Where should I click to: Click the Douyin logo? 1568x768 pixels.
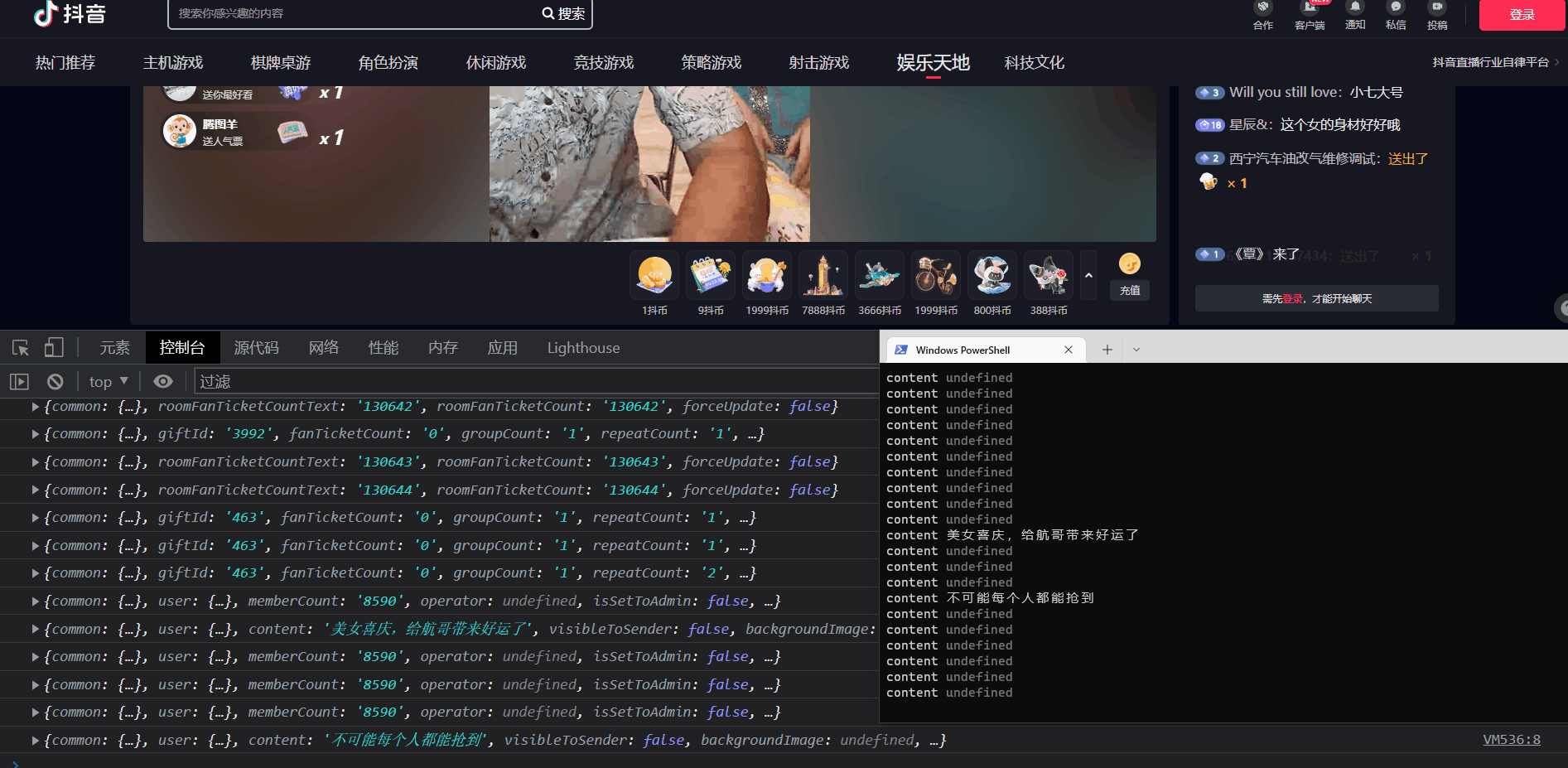pyautogui.click(x=70, y=13)
